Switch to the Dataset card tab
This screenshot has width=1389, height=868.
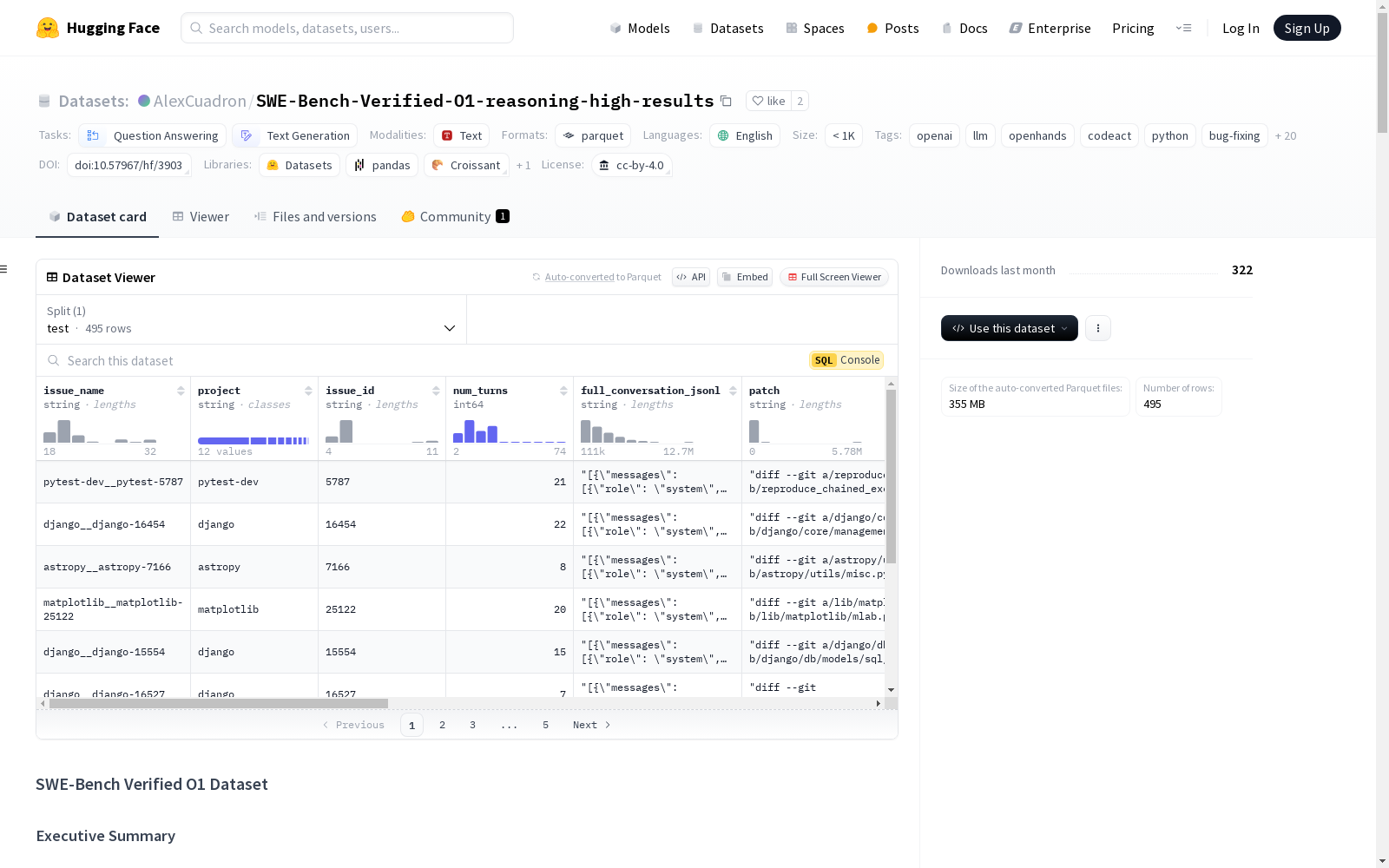pos(97,217)
